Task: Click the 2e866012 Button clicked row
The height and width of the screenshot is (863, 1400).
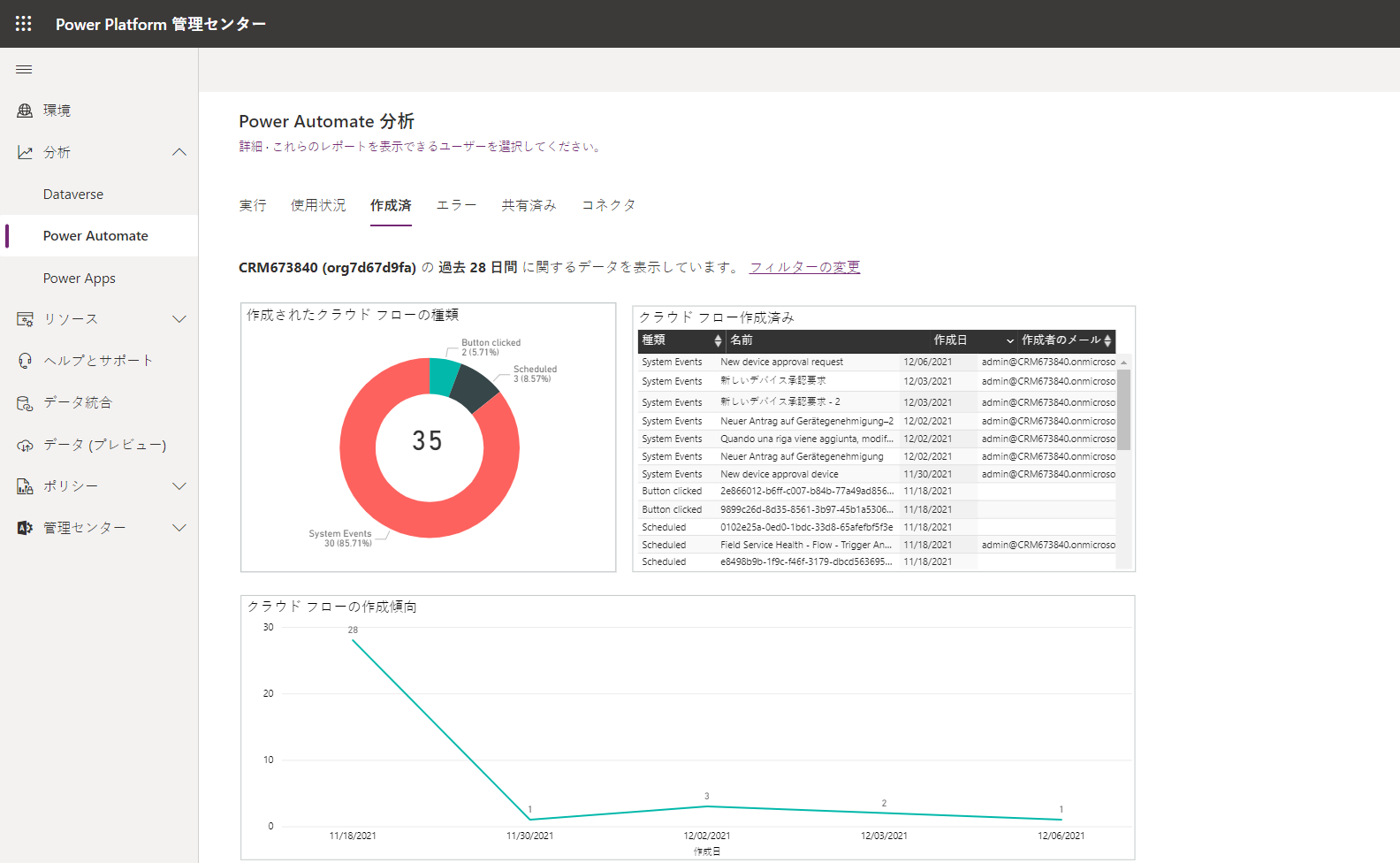Action: tap(877, 491)
